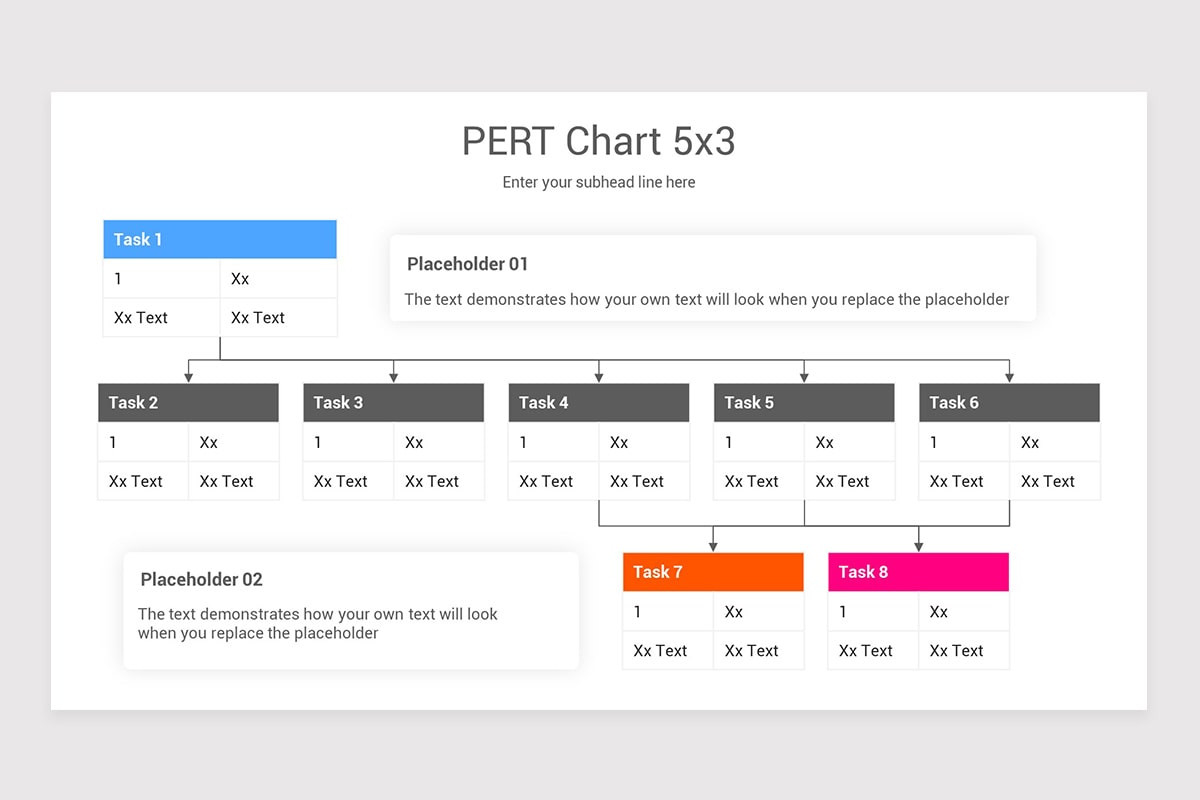This screenshot has width=1200, height=800.
Task: Click the PERT Chart 5x3 title
Action: (x=598, y=141)
